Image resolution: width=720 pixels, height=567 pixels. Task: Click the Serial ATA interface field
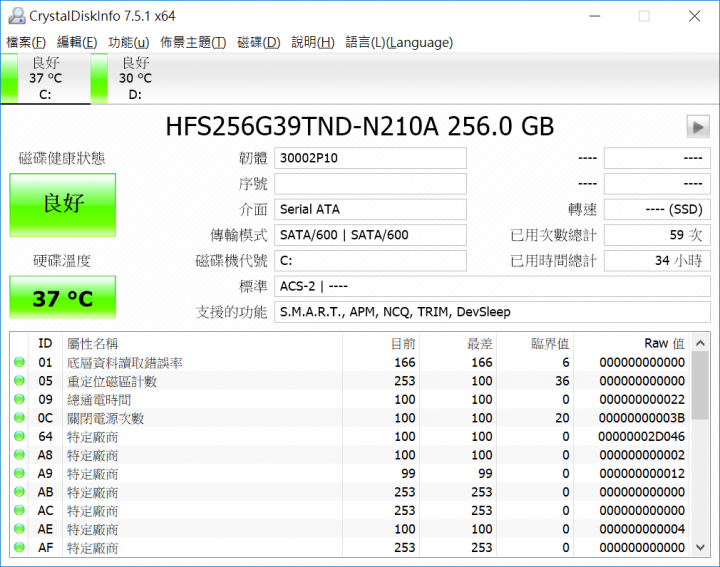(x=370, y=209)
